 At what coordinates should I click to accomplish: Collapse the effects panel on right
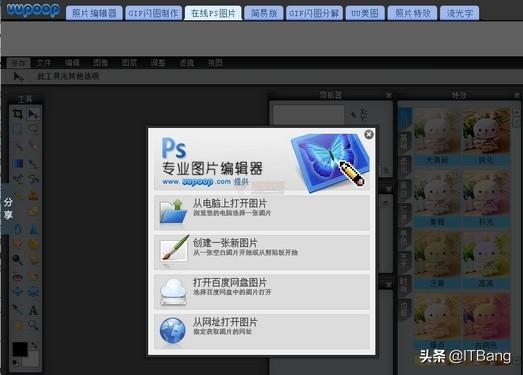coord(517,96)
